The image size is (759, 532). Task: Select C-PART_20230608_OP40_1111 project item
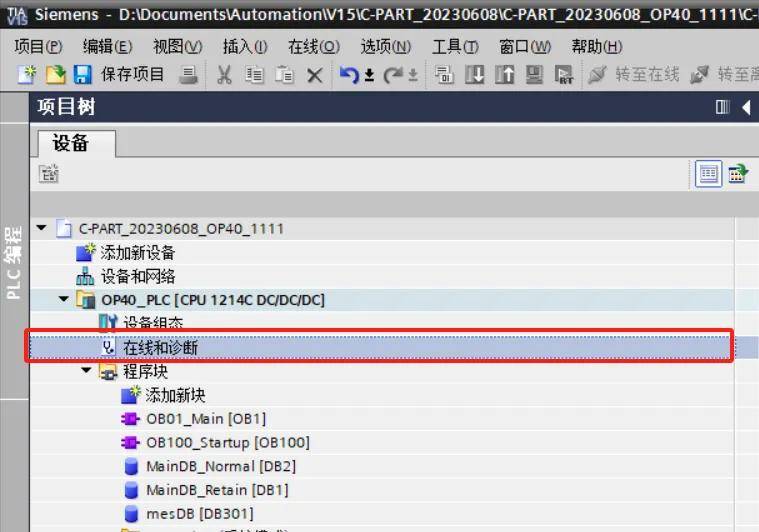(182, 228)
